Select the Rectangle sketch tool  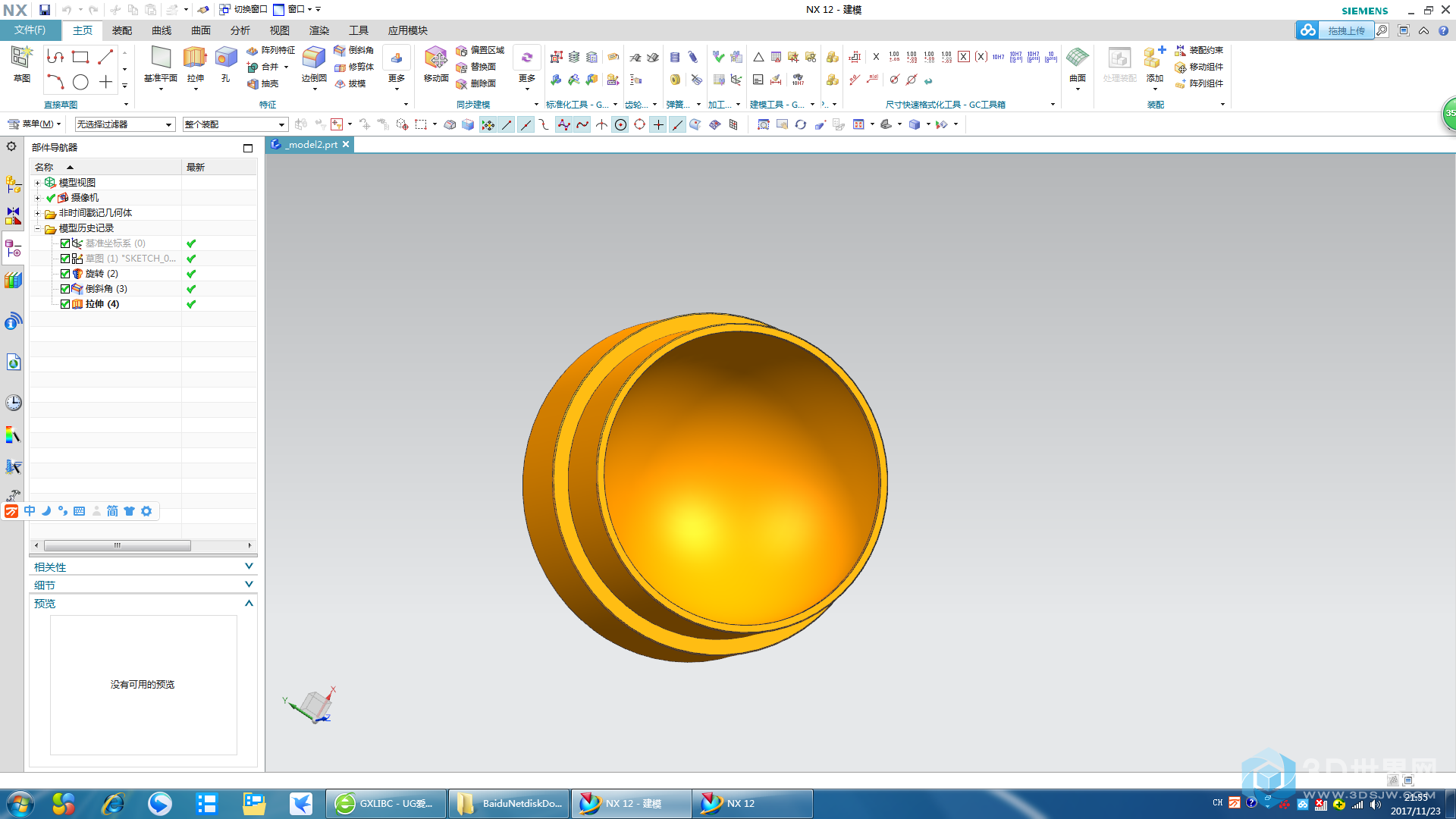click(x=80, y=57)
